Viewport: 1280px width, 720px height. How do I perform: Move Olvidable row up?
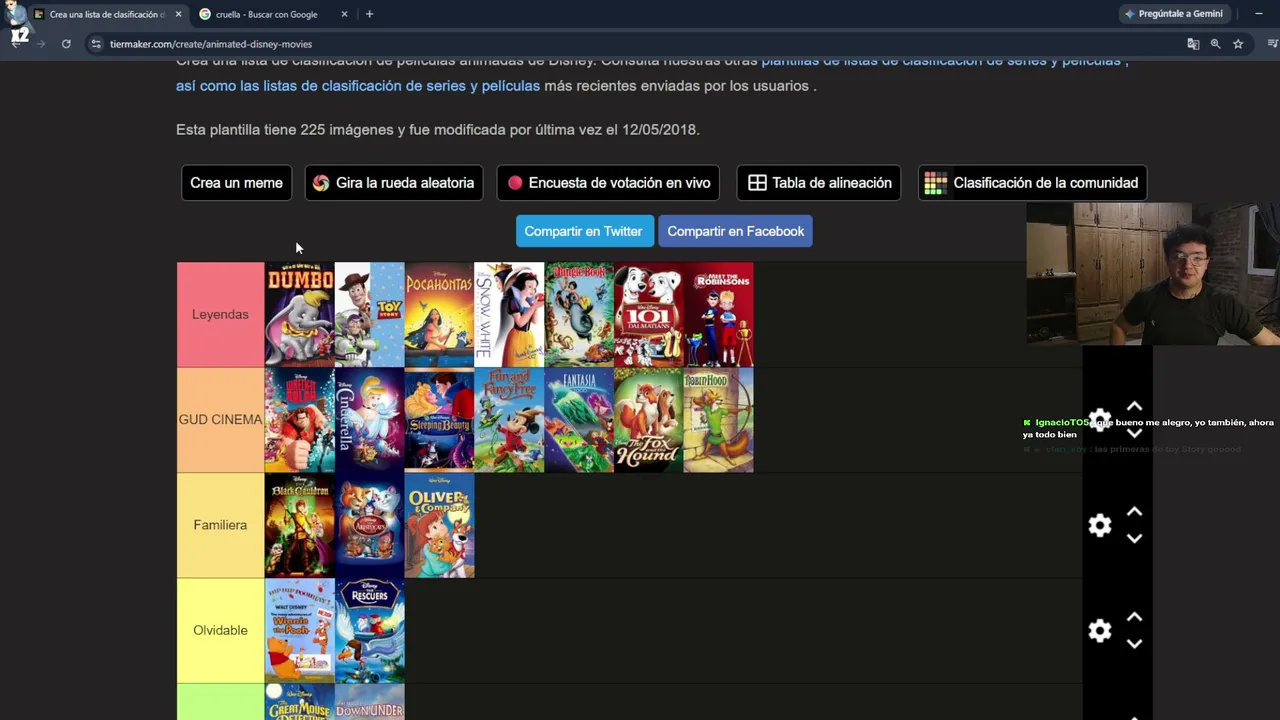pyautogui.click(x=1134, y=616)
